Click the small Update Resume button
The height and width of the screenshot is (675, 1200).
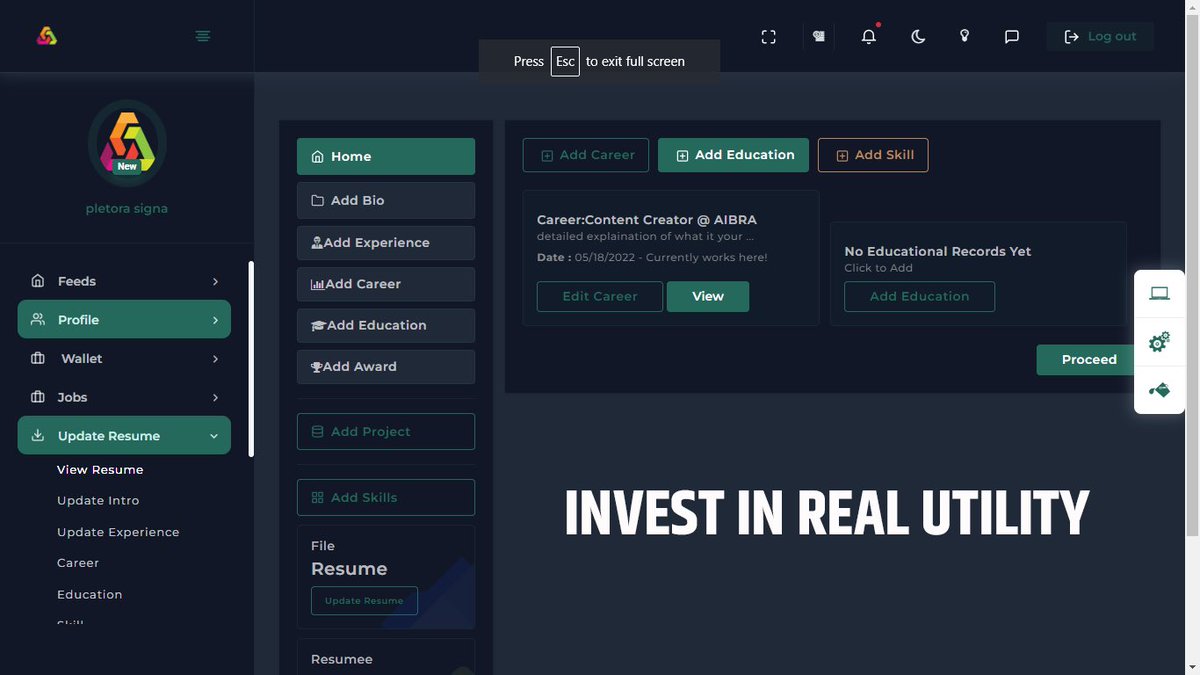coord(364,601)
